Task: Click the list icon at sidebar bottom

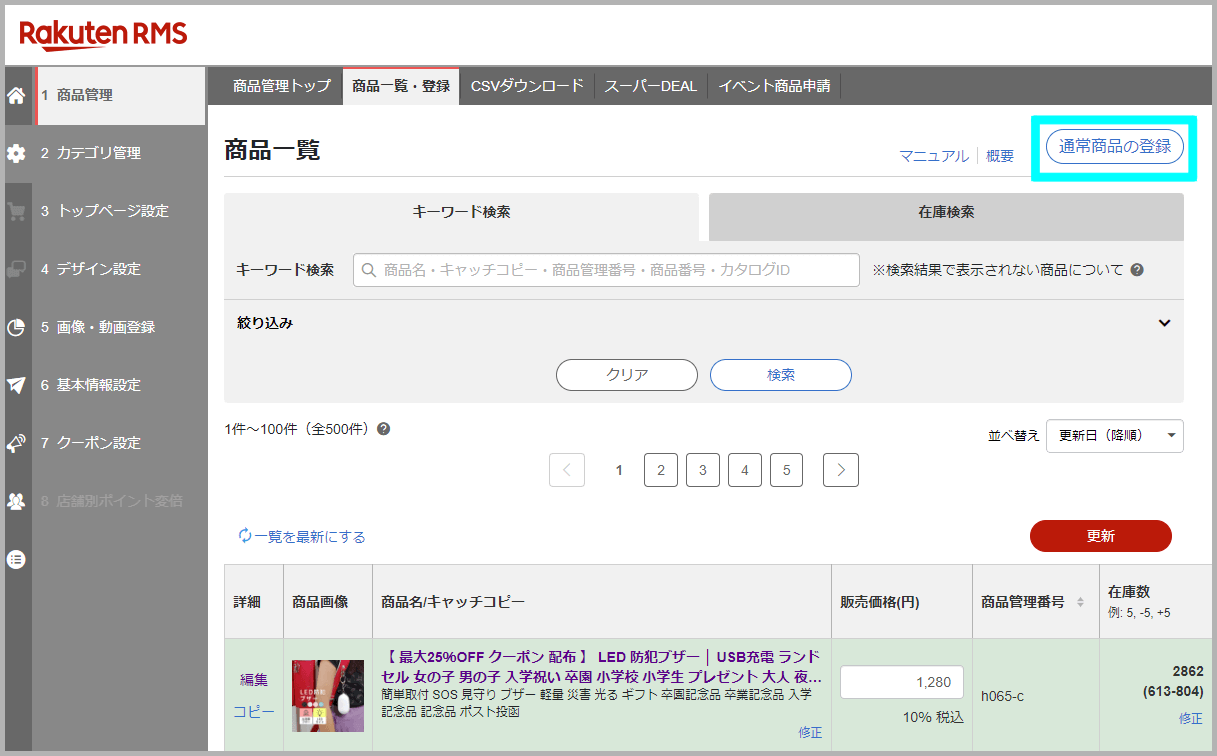Action: click(x=16, y=559)
